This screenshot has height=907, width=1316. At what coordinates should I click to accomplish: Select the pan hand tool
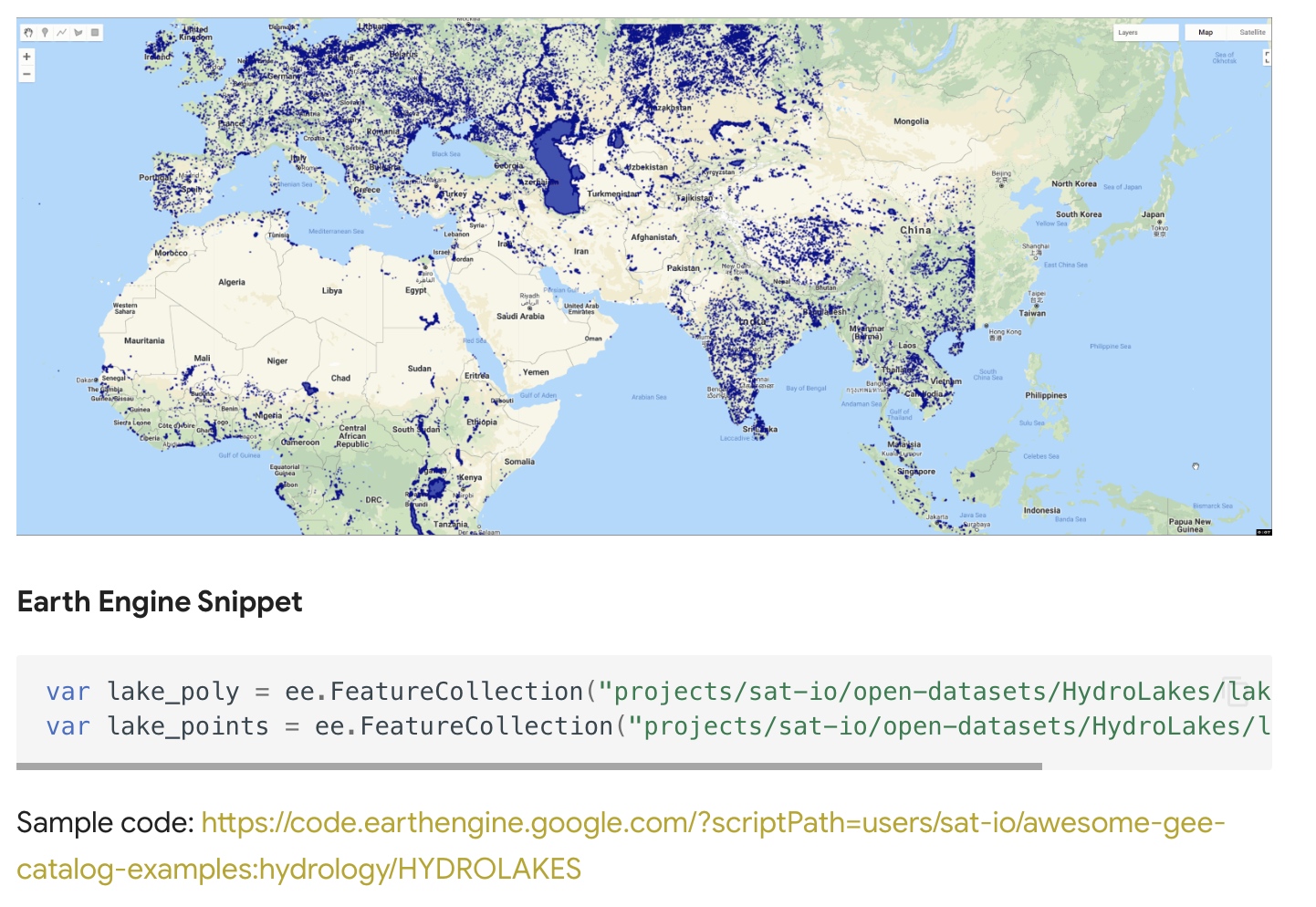28,32
